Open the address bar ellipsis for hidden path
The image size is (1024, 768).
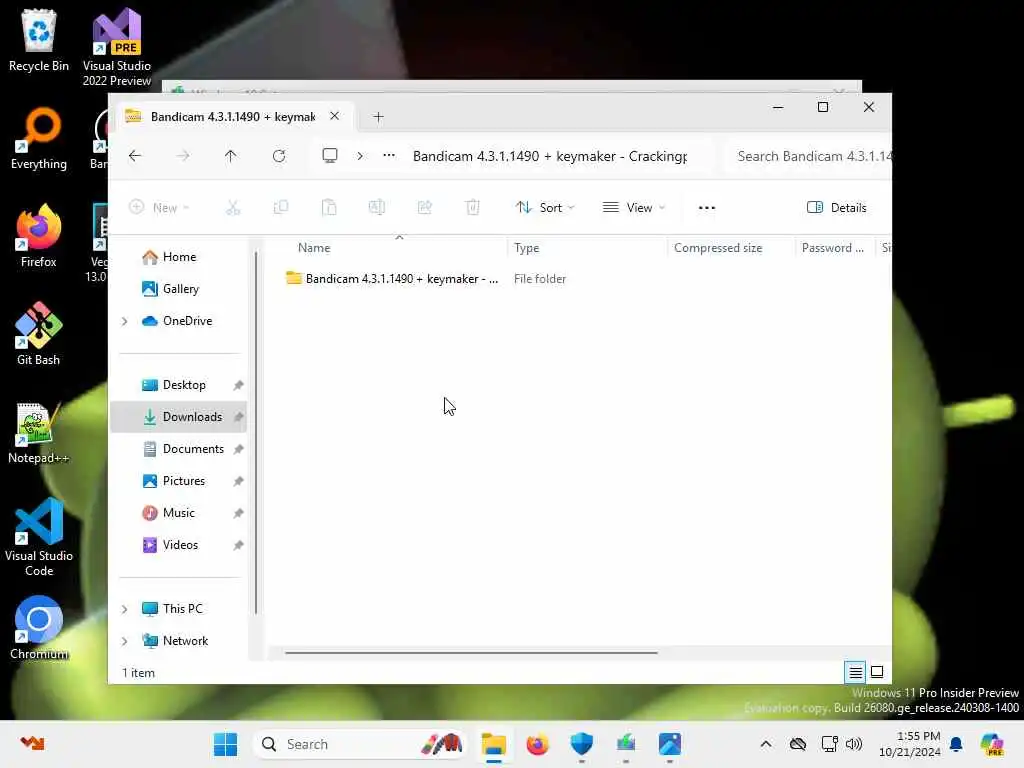click(389, 156)
